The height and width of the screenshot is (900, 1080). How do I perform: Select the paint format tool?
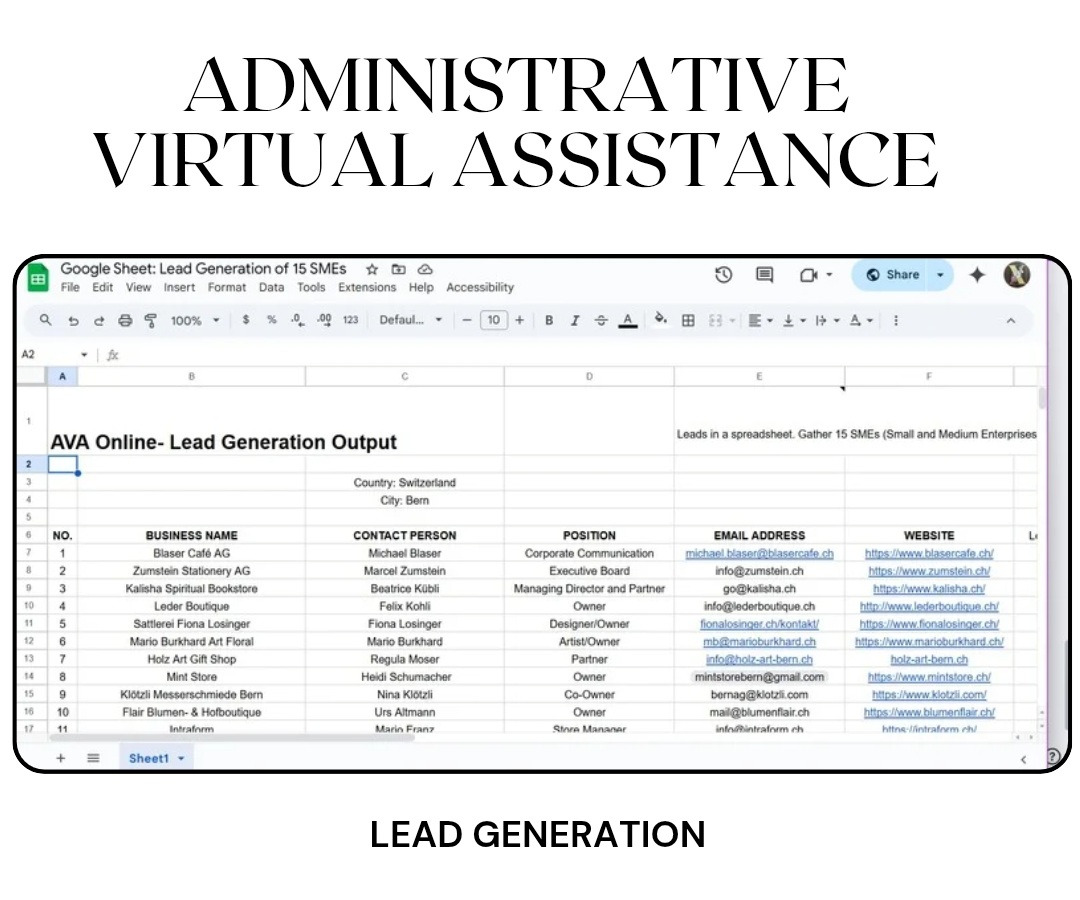pyautogui.click(x=151, y=321)
